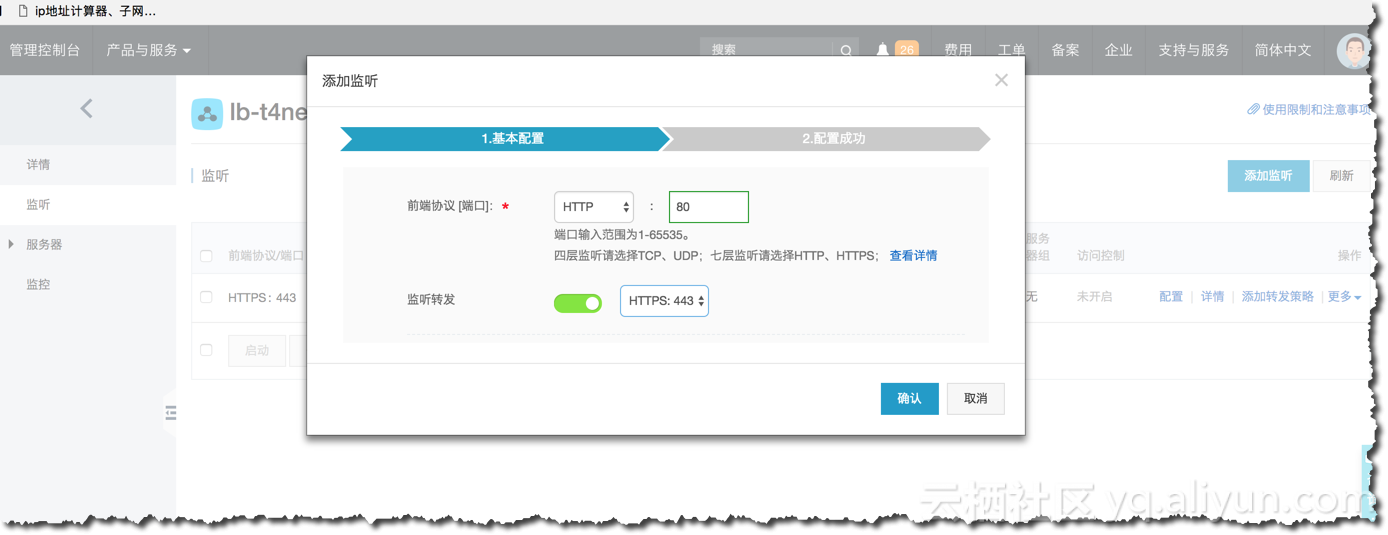Click the paperclip usage limits icon
Screen dimensions: 1388x535
[x=1253, y=109]
